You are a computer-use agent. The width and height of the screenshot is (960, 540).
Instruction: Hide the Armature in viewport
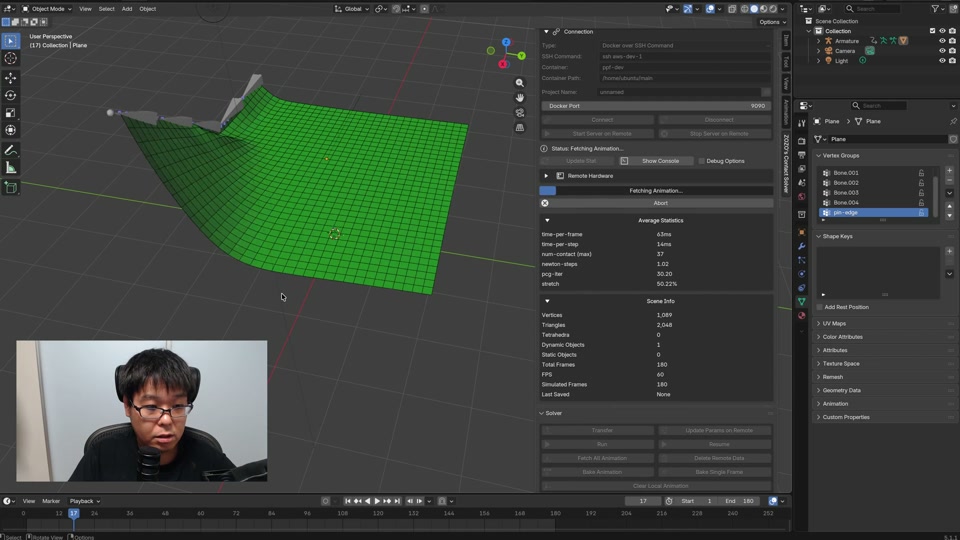coord(942,41)
